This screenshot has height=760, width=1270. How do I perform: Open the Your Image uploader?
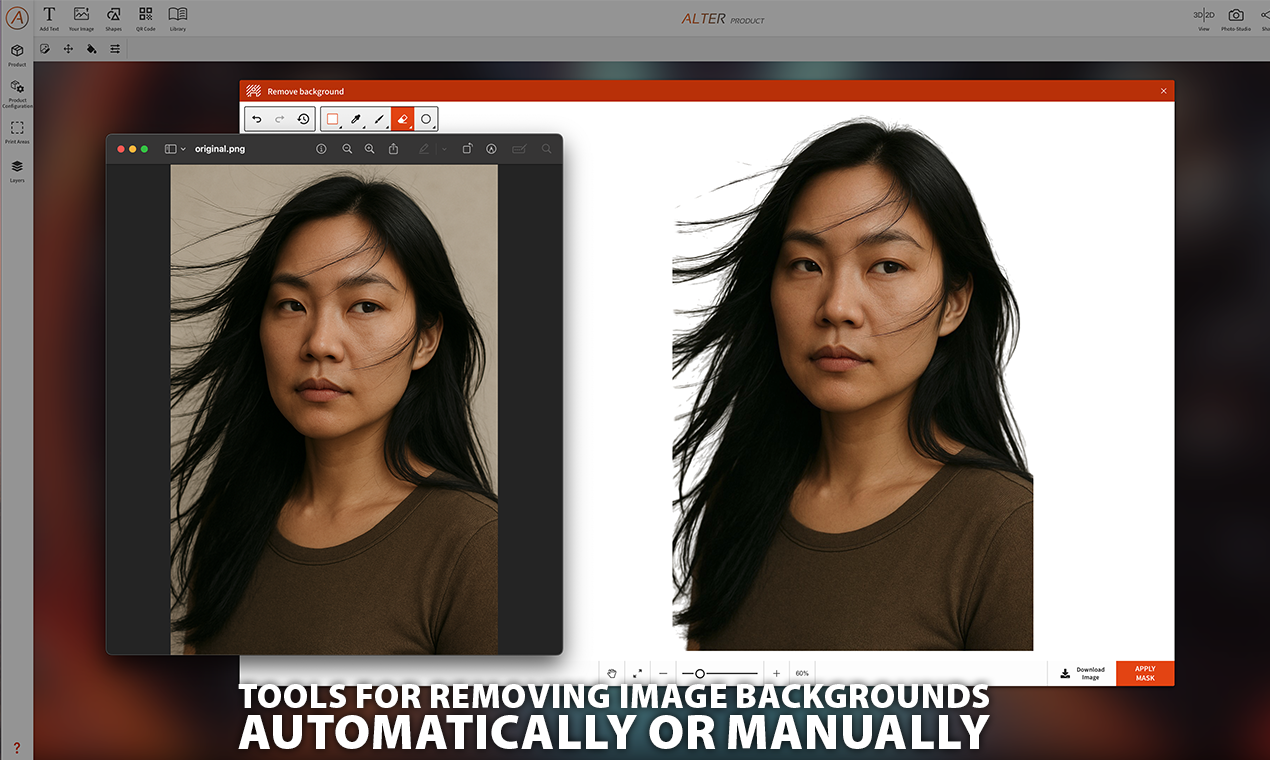tap(81, 18)
